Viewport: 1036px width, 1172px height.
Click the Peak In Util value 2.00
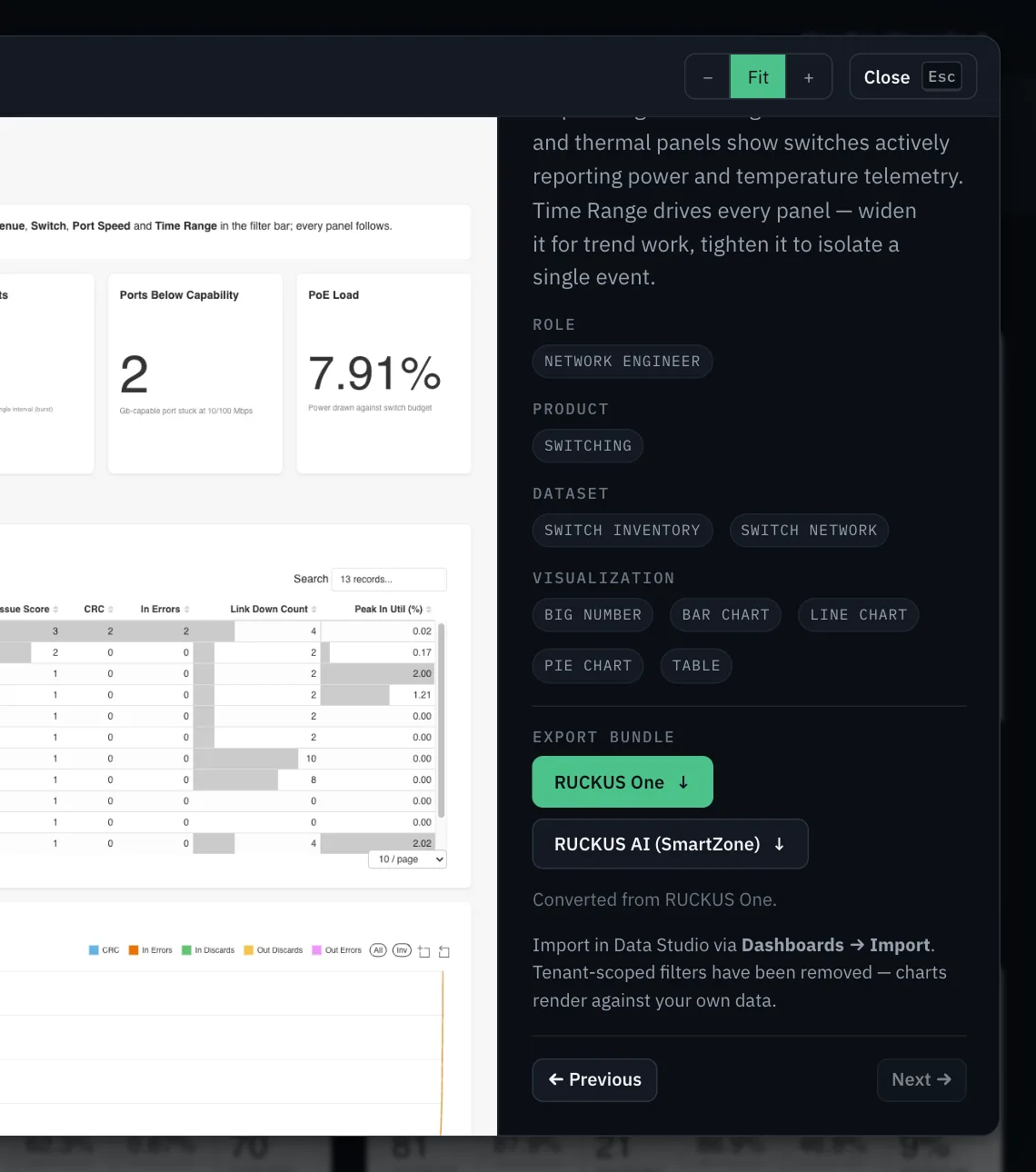[x=422, y=674]
